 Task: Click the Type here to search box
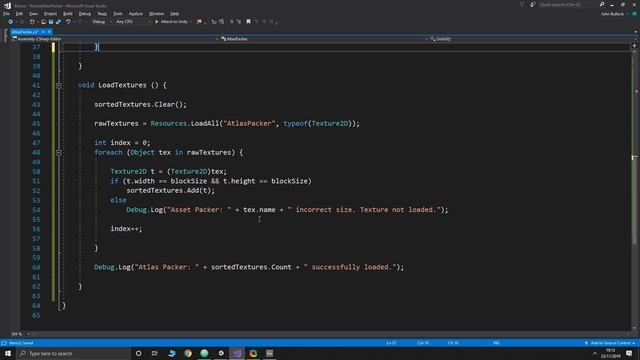pos(73,353)
